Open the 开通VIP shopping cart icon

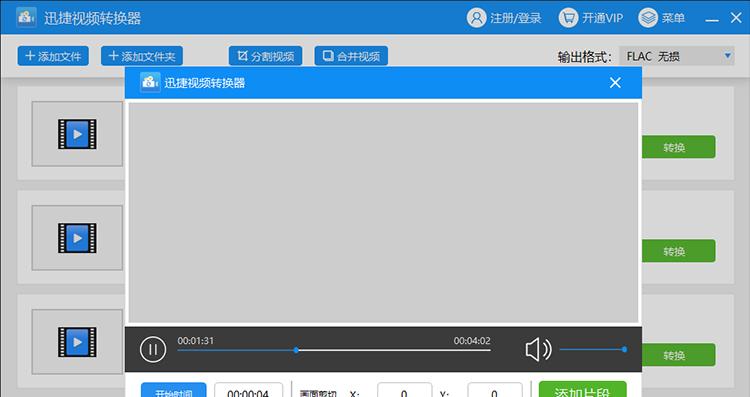click(x=568, y=18)
